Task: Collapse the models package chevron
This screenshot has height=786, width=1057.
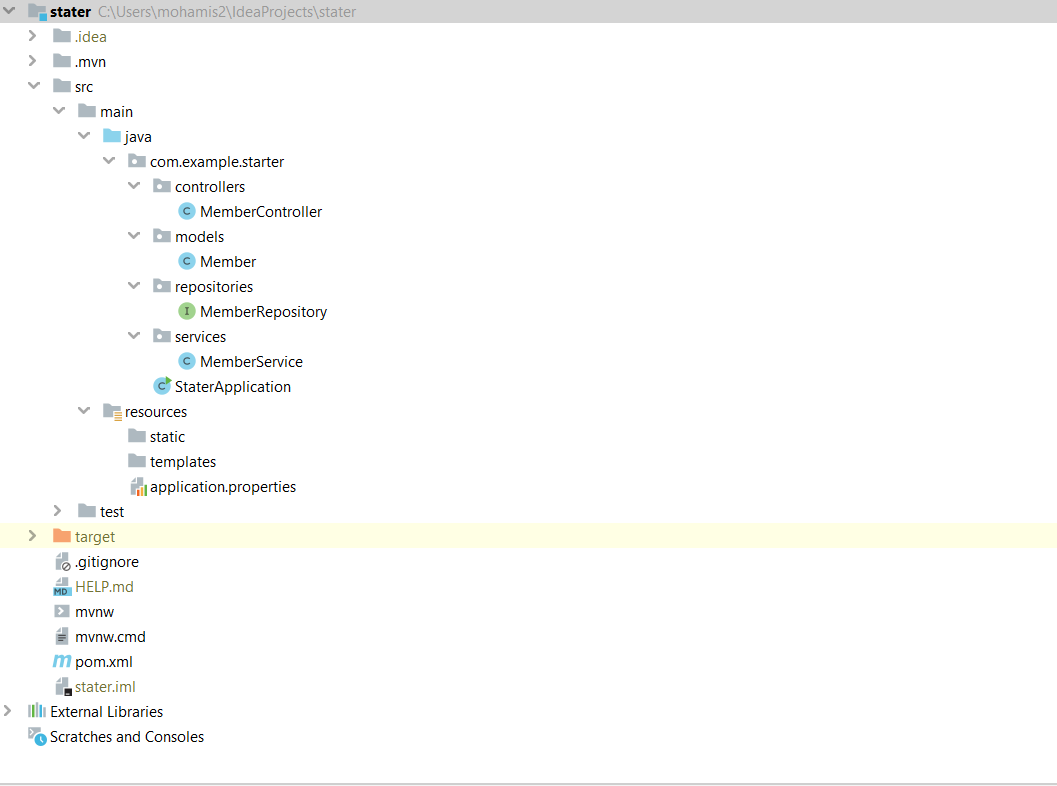Action: pos(133,235)
